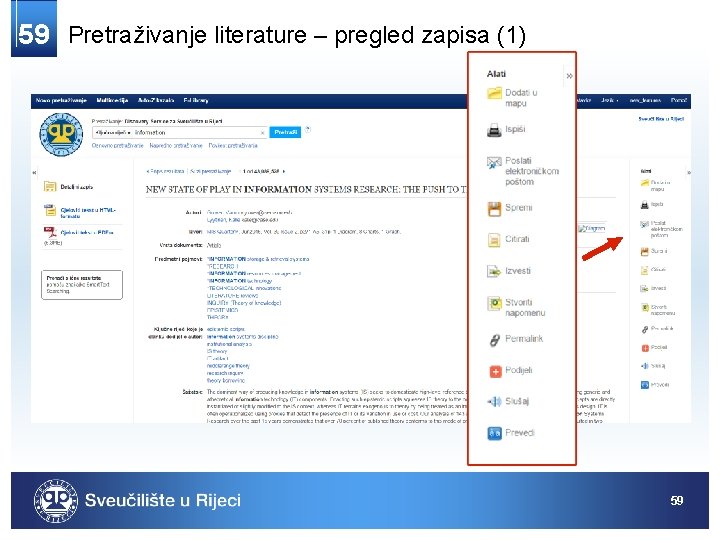Click the Suzi pretraživanje link

211,171
